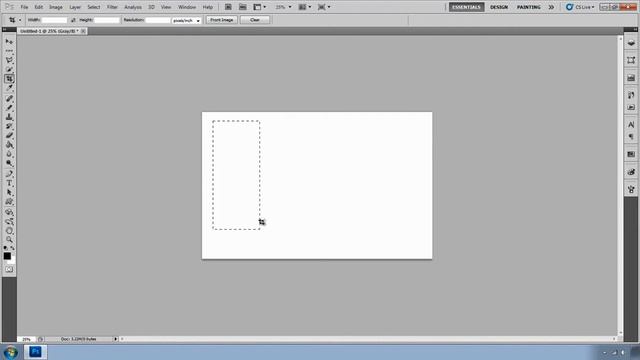The image size is (640, 360).
Task: Select the Eraser tool
Action: [x=9, y=136]
